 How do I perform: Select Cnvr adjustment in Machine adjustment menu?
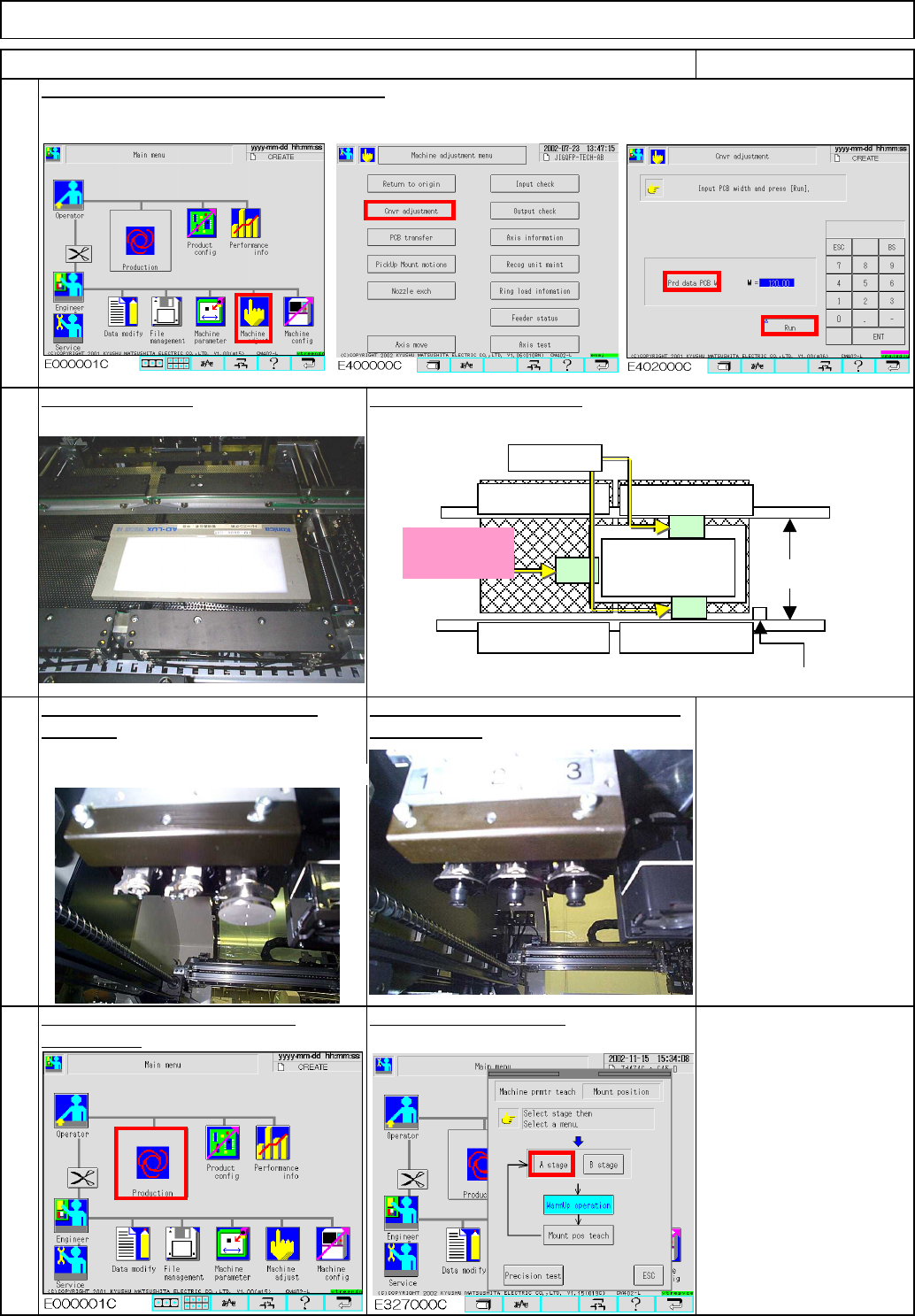[x=410, y=211]
